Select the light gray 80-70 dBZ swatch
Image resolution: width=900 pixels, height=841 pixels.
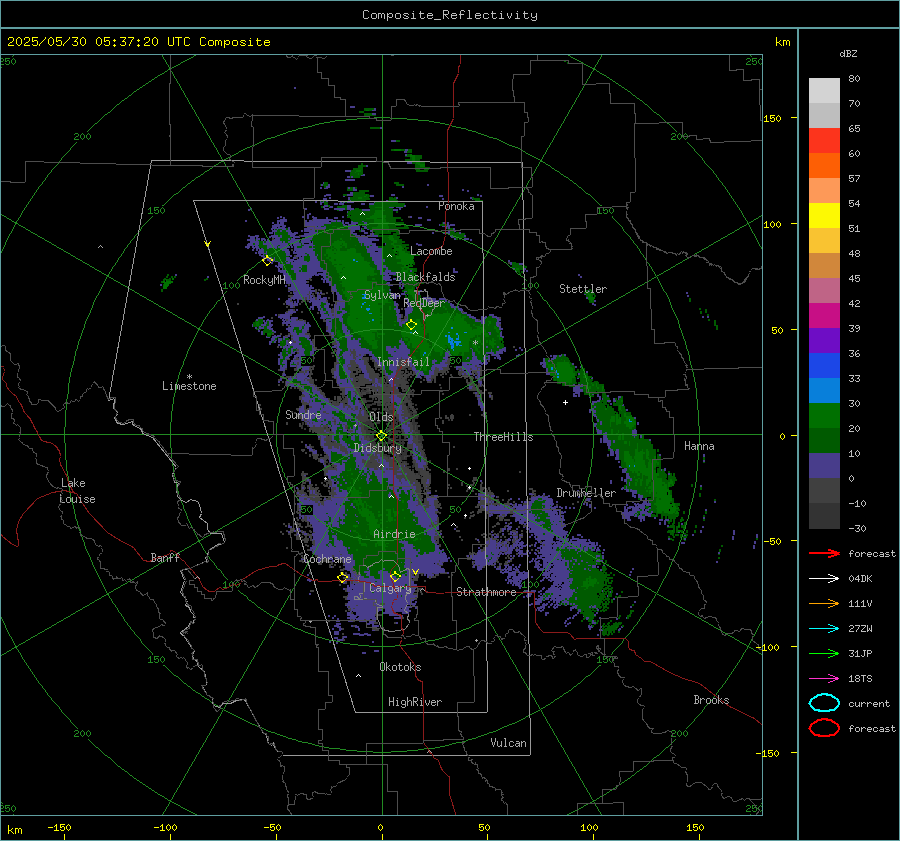[x=824, y=91]
